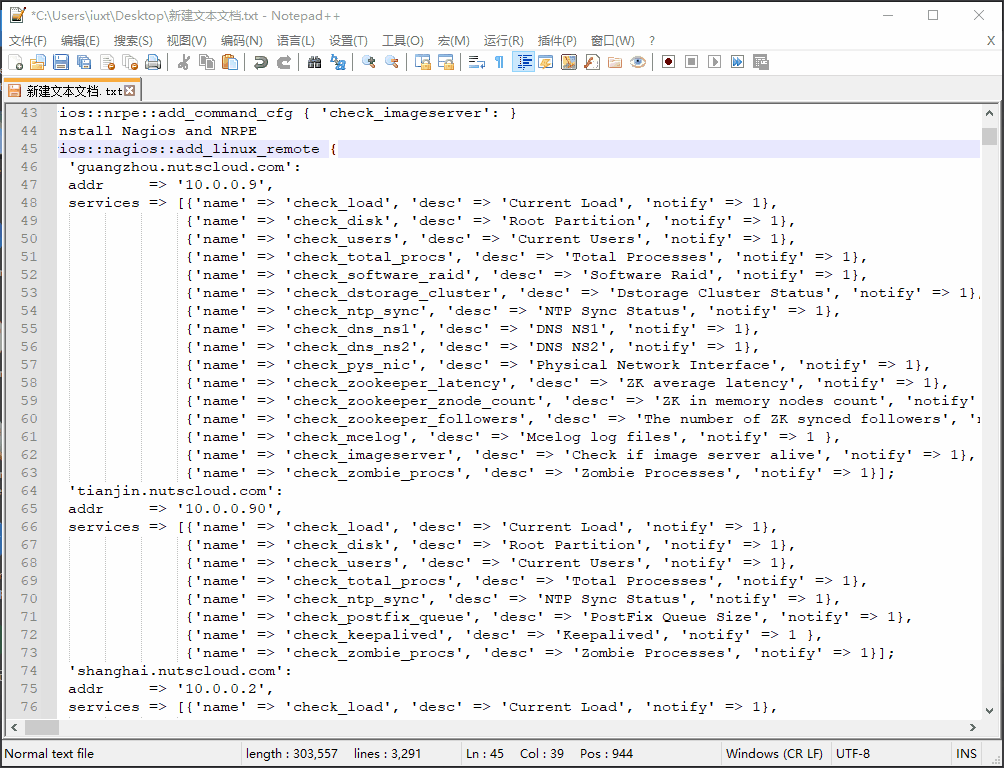Toggle show all characters pilcrow icon
1004x768 pixels.
tap(499, 62)
